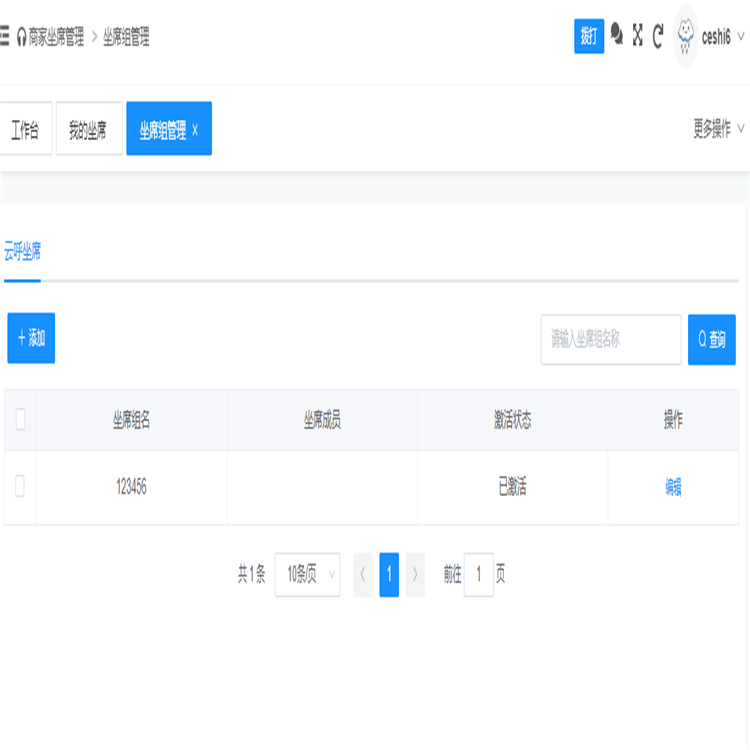
Task: Click the 查询 search button
Action: (712, 340)
